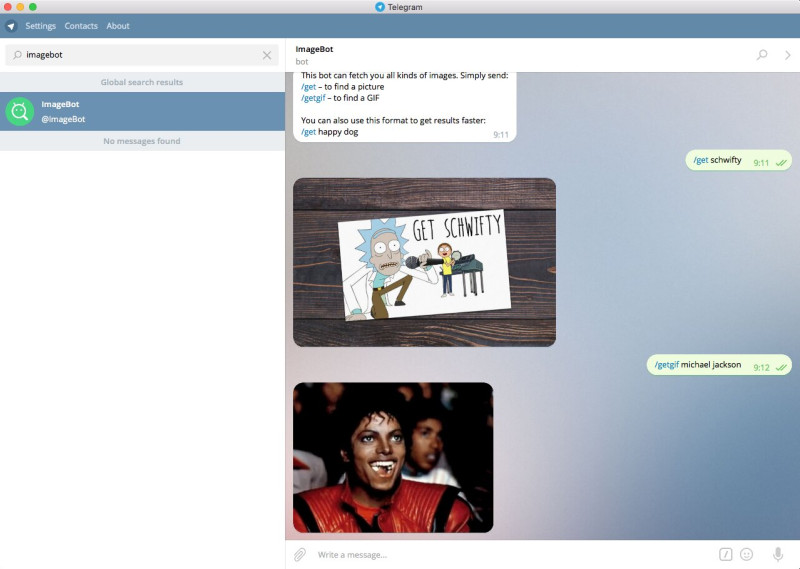Open the emoji picker smiley icon

[x=746, y=554]
